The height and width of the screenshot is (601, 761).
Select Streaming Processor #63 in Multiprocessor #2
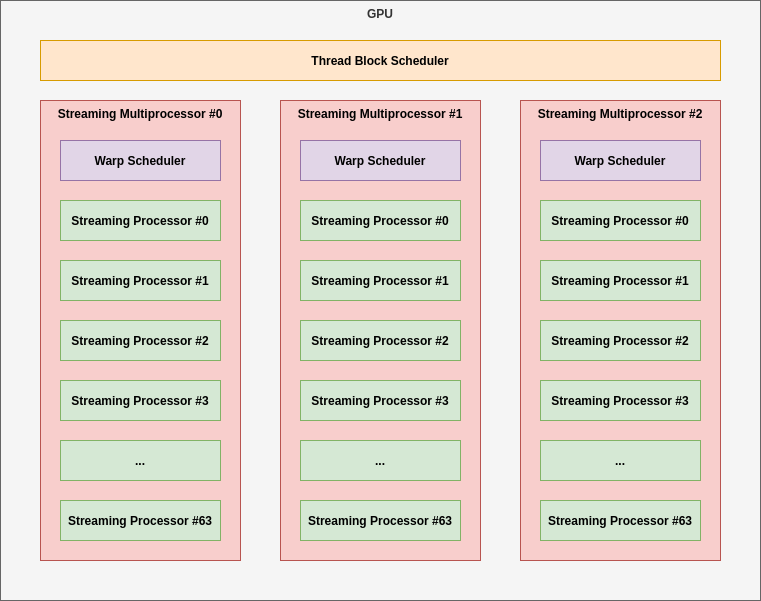[x=620, y=521]
